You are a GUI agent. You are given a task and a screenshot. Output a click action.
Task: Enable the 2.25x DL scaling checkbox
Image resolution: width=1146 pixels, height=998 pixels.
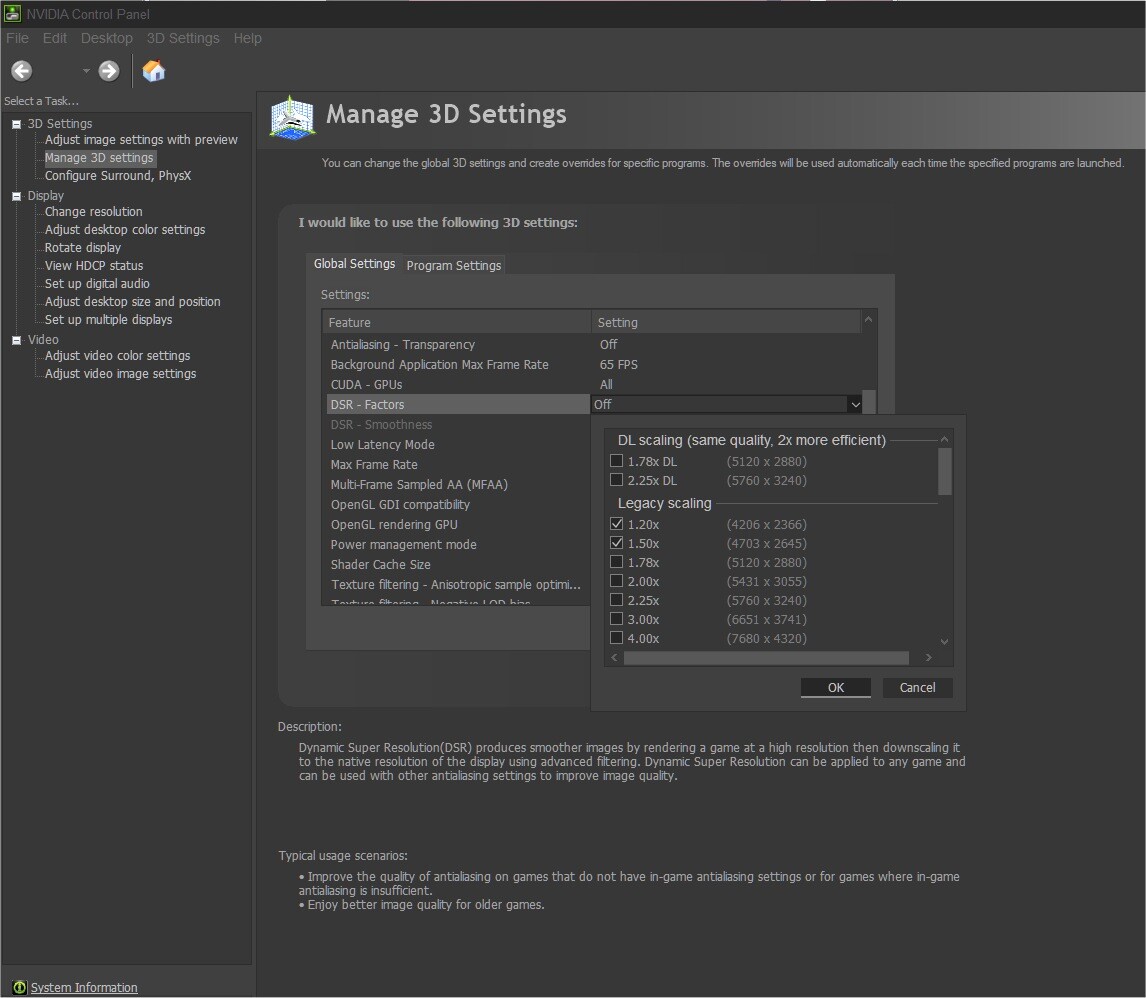(616, 480)
